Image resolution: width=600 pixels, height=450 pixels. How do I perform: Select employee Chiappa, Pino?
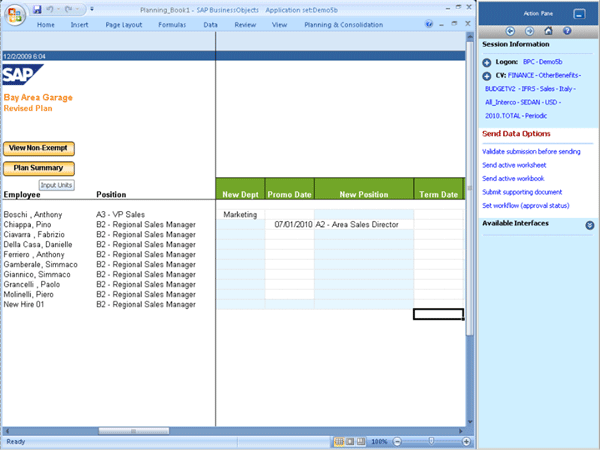(28, 225)
